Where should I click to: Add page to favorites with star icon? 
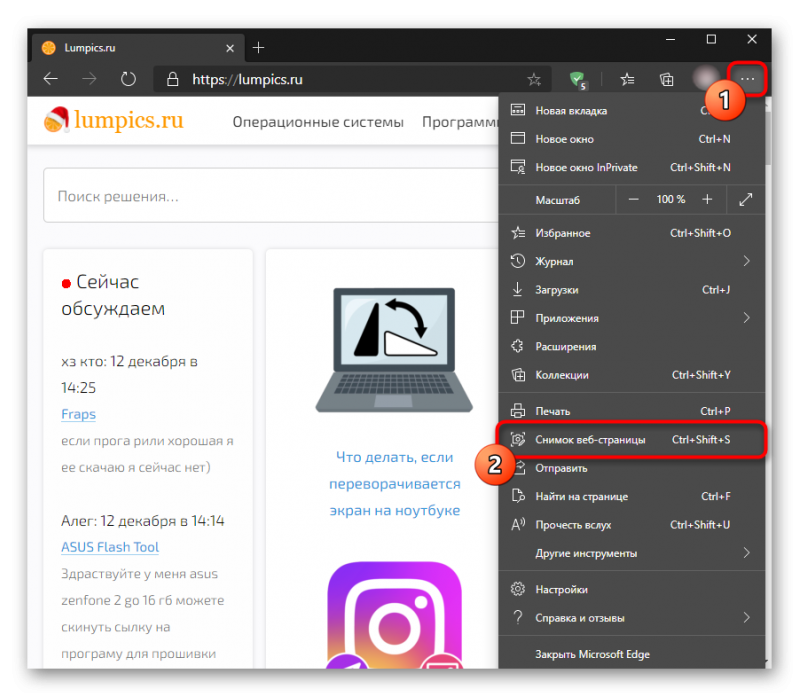click(534, 79)
